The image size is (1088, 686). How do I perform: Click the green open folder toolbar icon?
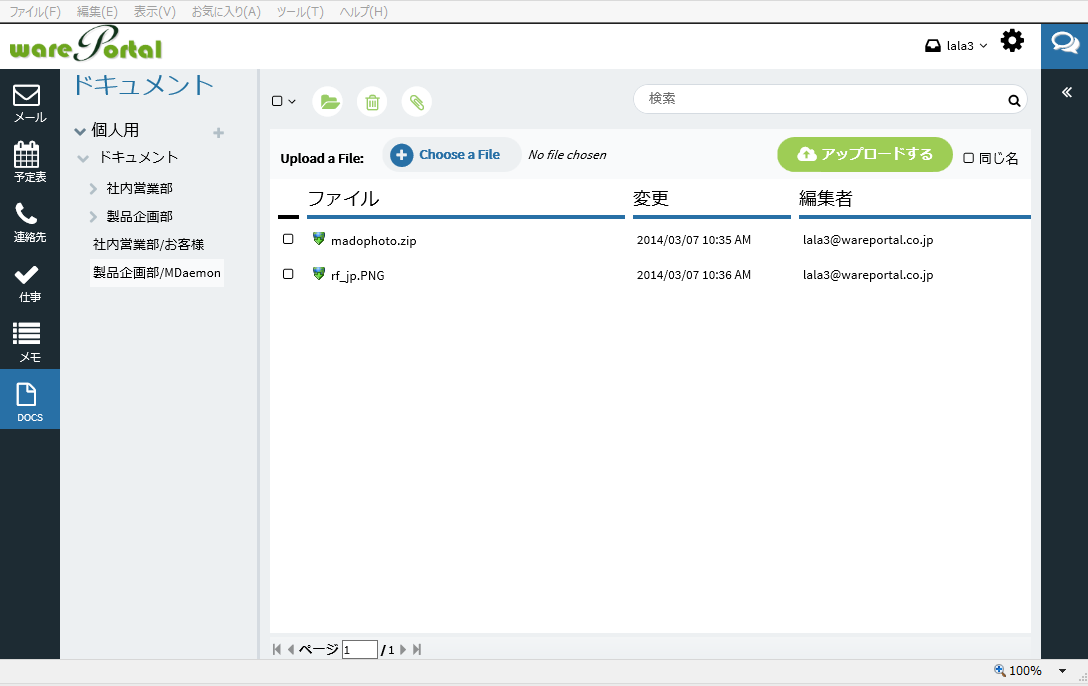click(x=328, y=101)
